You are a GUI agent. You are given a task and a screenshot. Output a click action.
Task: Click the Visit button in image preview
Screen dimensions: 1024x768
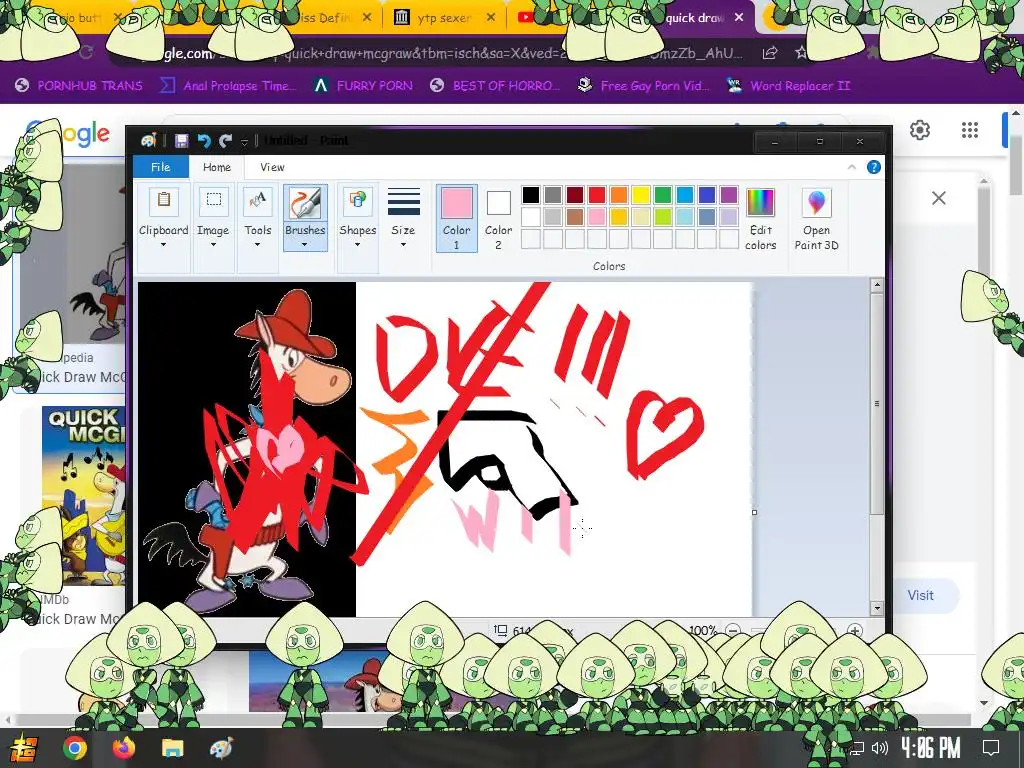point(920,596)
